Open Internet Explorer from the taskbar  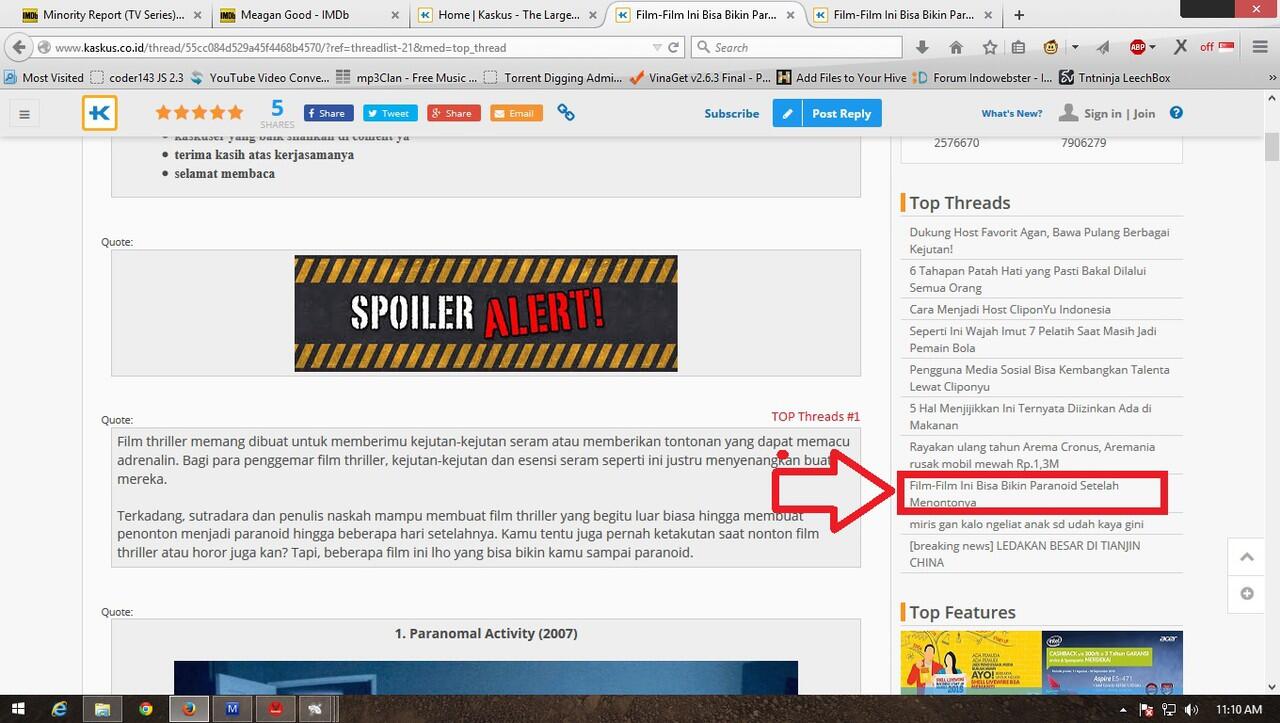[x=60, y=709]
